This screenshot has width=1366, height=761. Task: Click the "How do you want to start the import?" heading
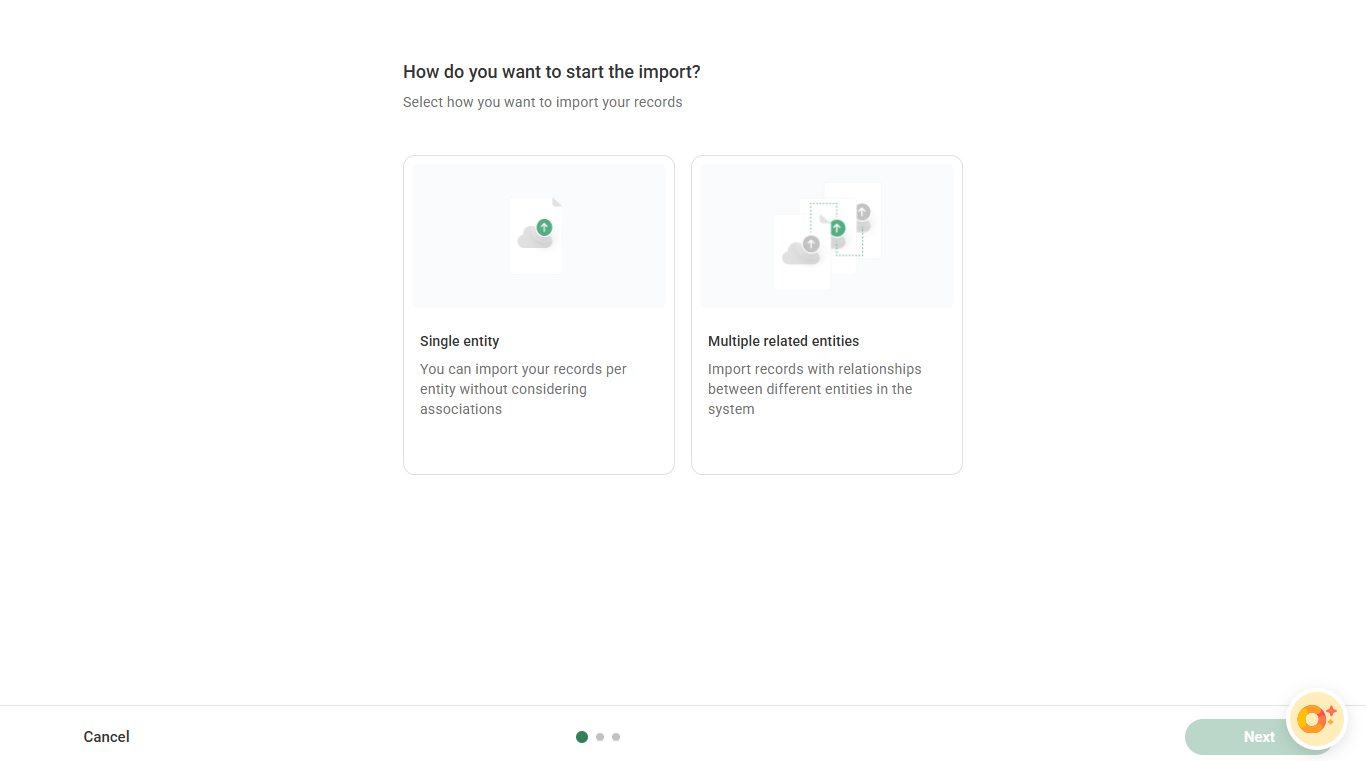[x=551, y=72]
